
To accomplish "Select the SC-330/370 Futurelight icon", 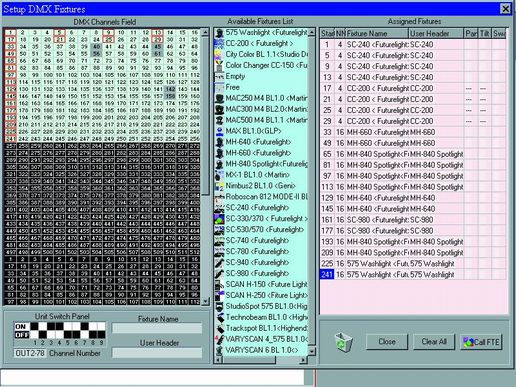I will pos(219,219).
